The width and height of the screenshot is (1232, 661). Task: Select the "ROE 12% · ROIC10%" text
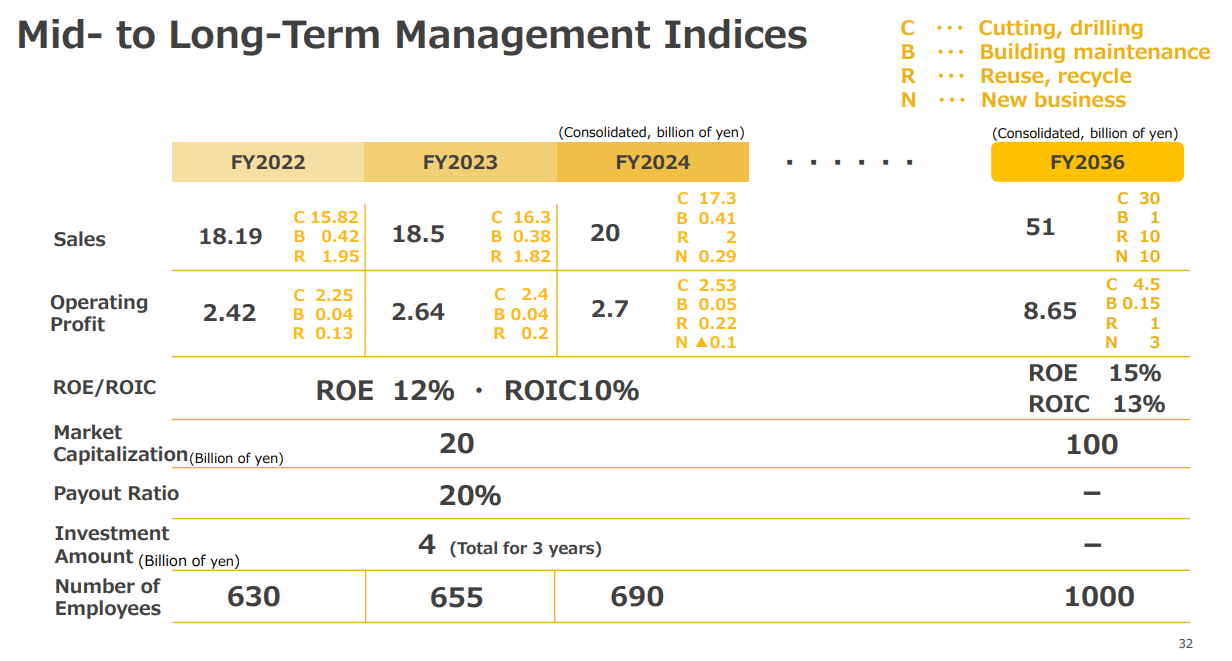click(477, 390)
